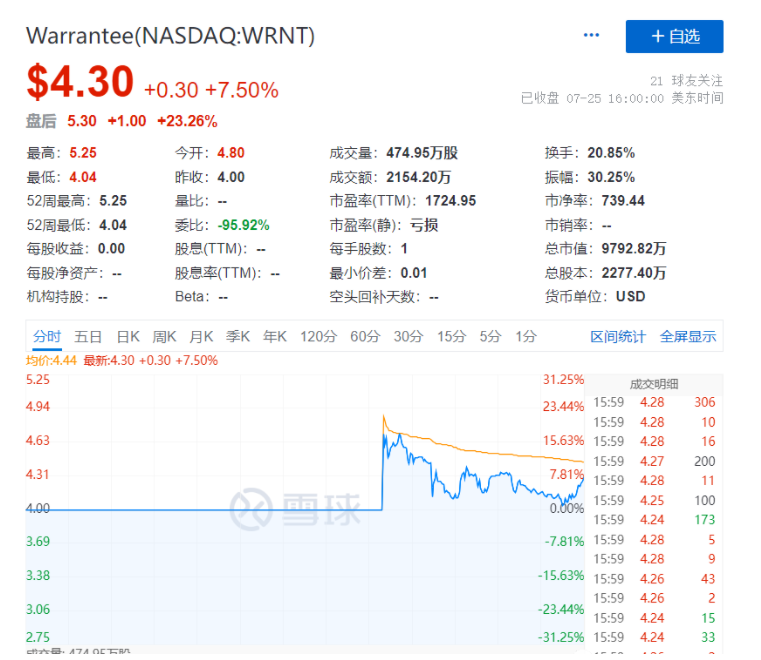Select the 4.24 trade row with volume 33

pos(654,637)
